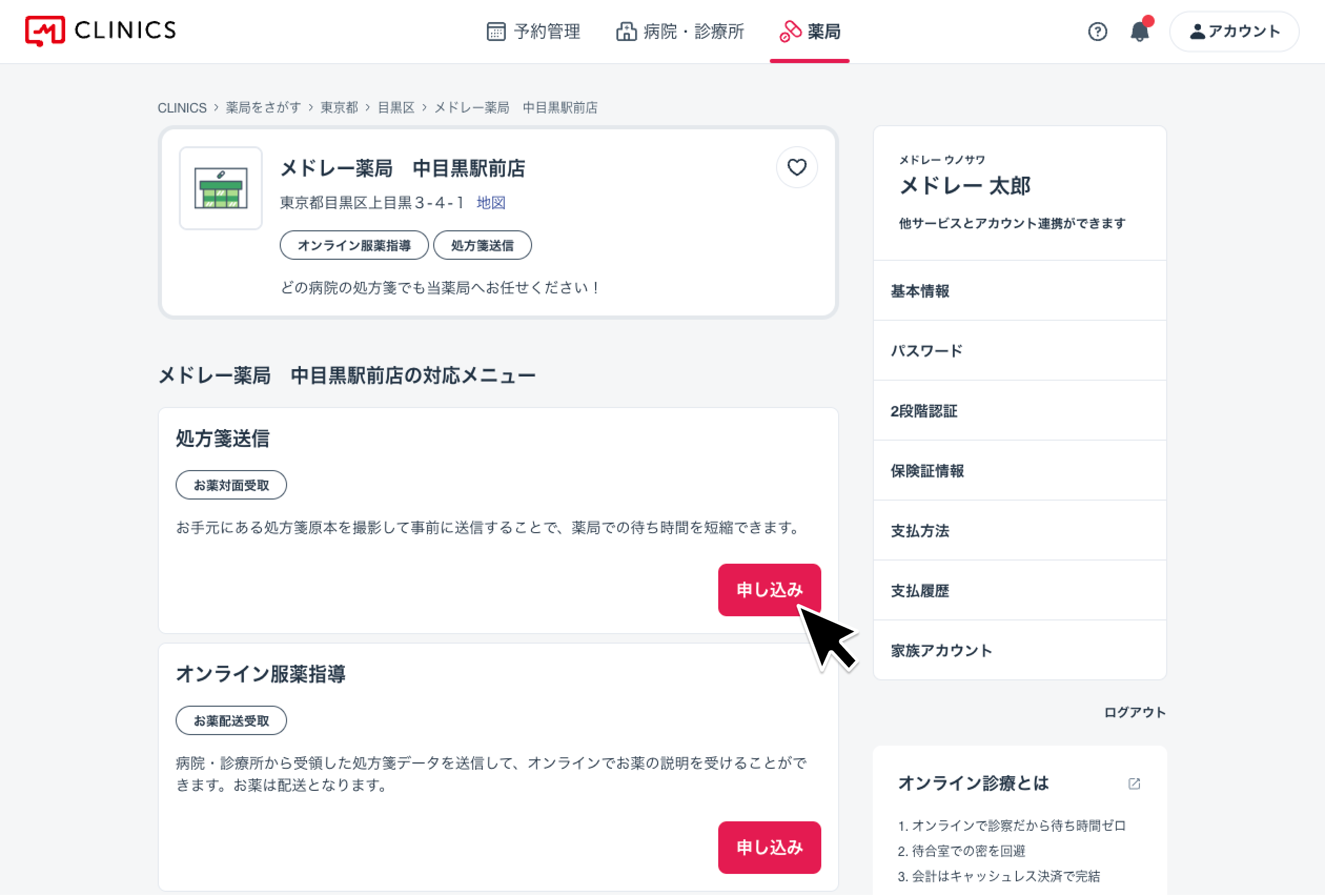Click '3. 会計はキャッシュレス決済で完結' text
Viewport: 1325px width, 896px height.
click(x=998, y=877)
